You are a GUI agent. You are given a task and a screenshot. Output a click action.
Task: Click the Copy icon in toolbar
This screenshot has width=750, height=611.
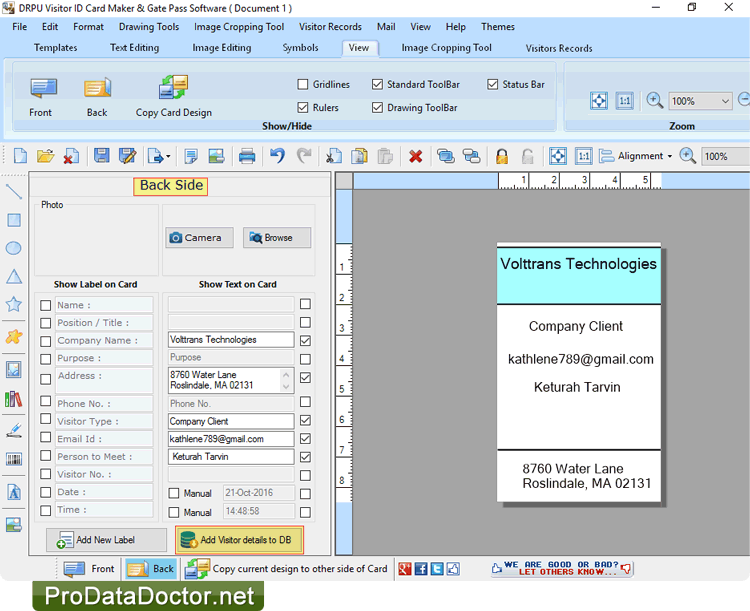point(359,156)
